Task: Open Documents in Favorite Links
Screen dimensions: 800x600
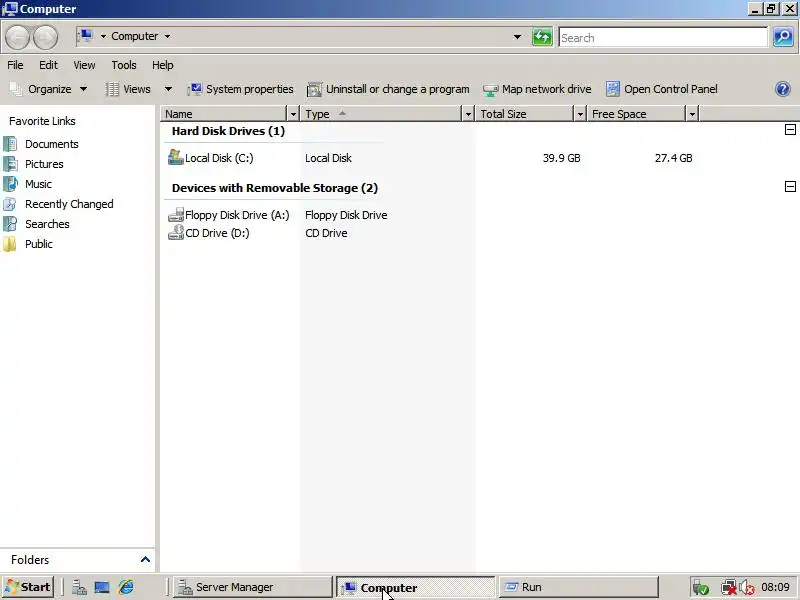Action: click(x=52, y=144)
